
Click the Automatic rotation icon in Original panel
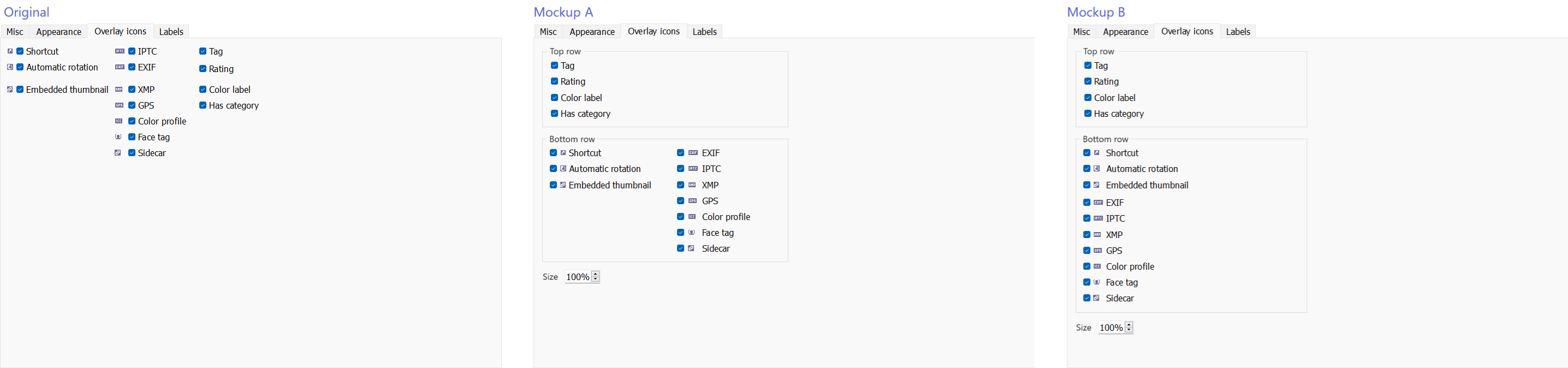[10, 67]
